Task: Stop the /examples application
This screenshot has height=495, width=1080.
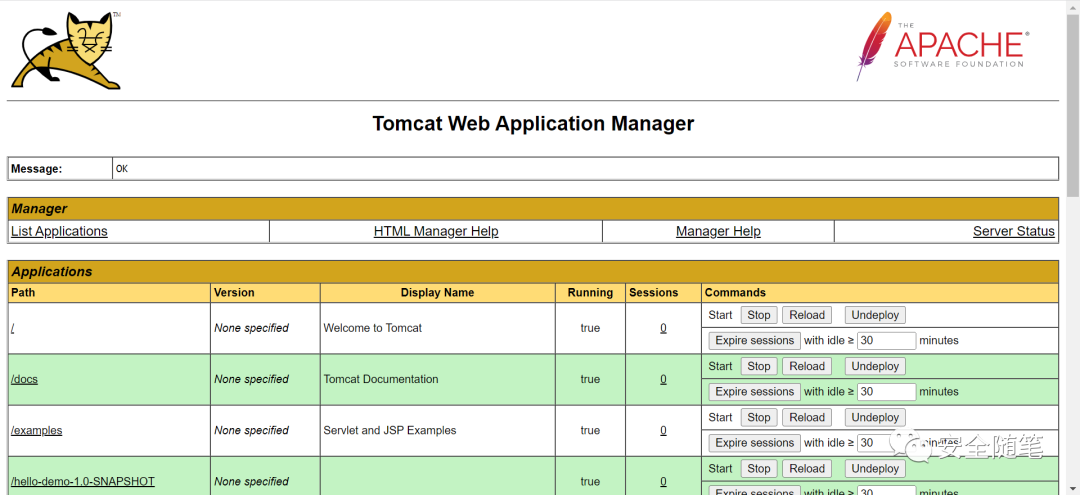Action: click(x=759, y=417)
